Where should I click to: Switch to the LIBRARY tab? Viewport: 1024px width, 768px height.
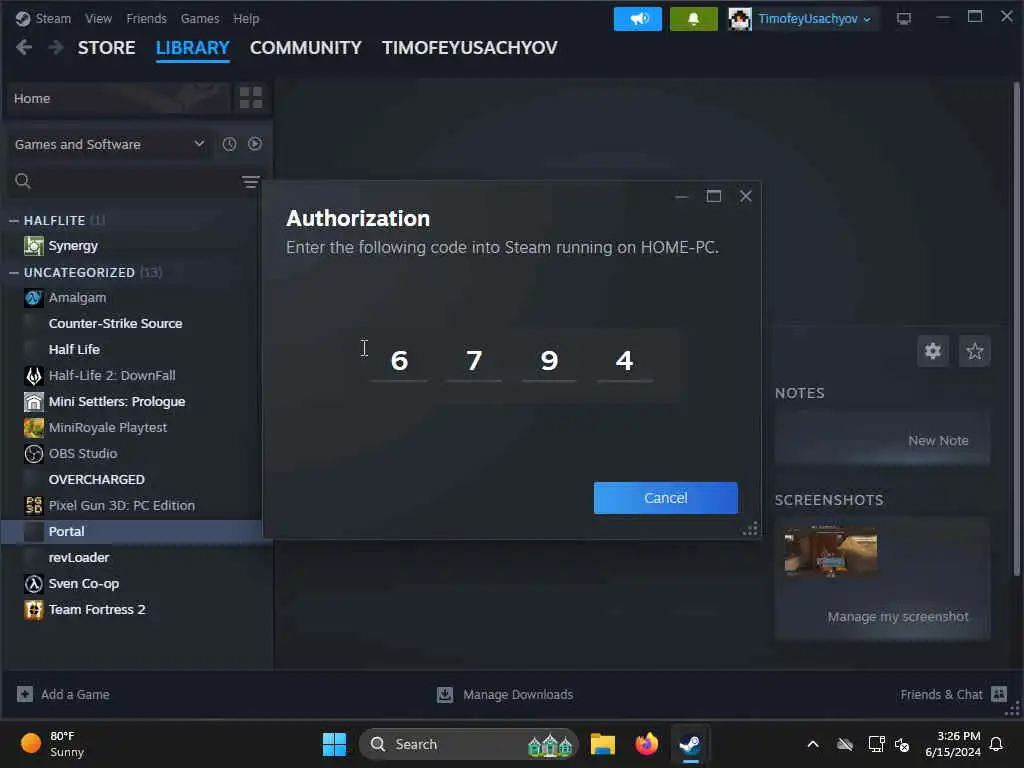pos(193,48)
